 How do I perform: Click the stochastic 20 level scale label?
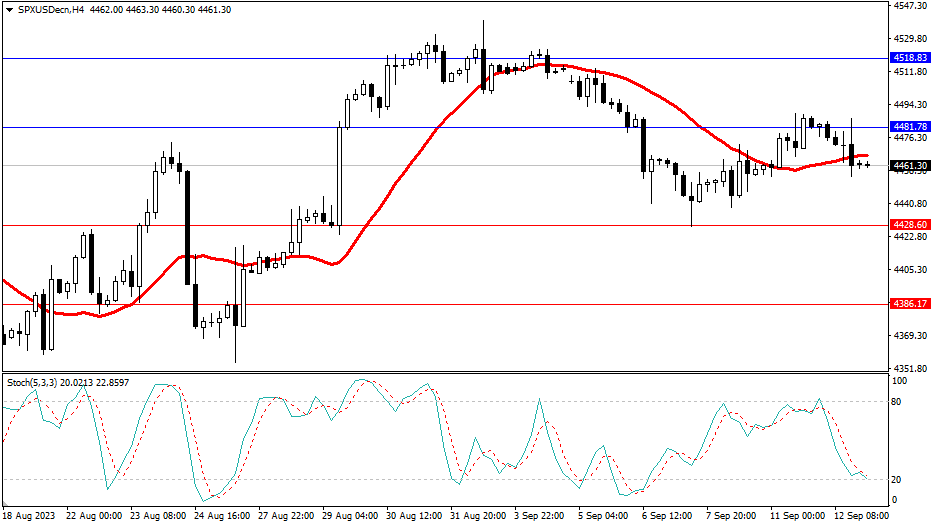(898, 479)
